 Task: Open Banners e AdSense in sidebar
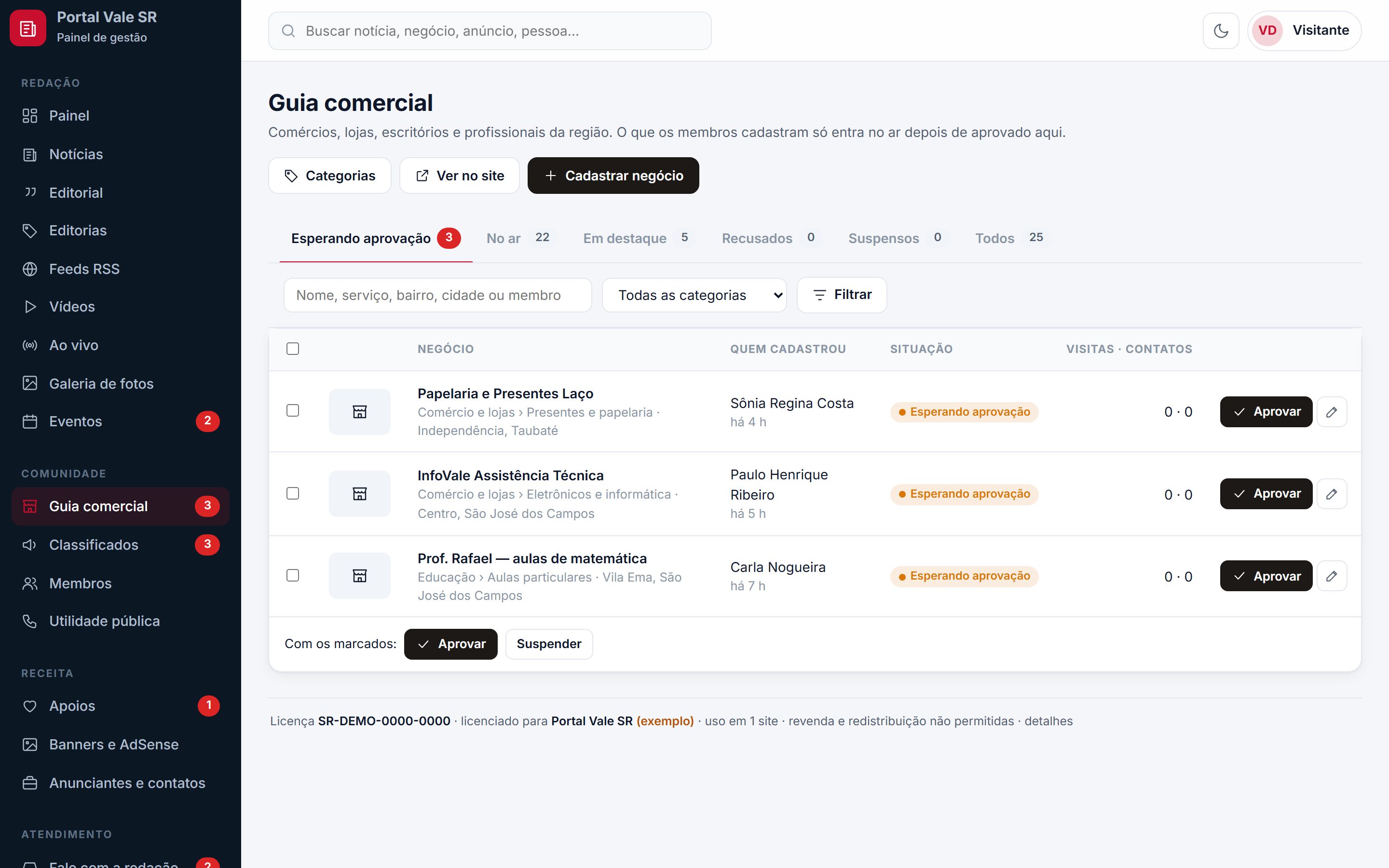click(x=121, y=744)
